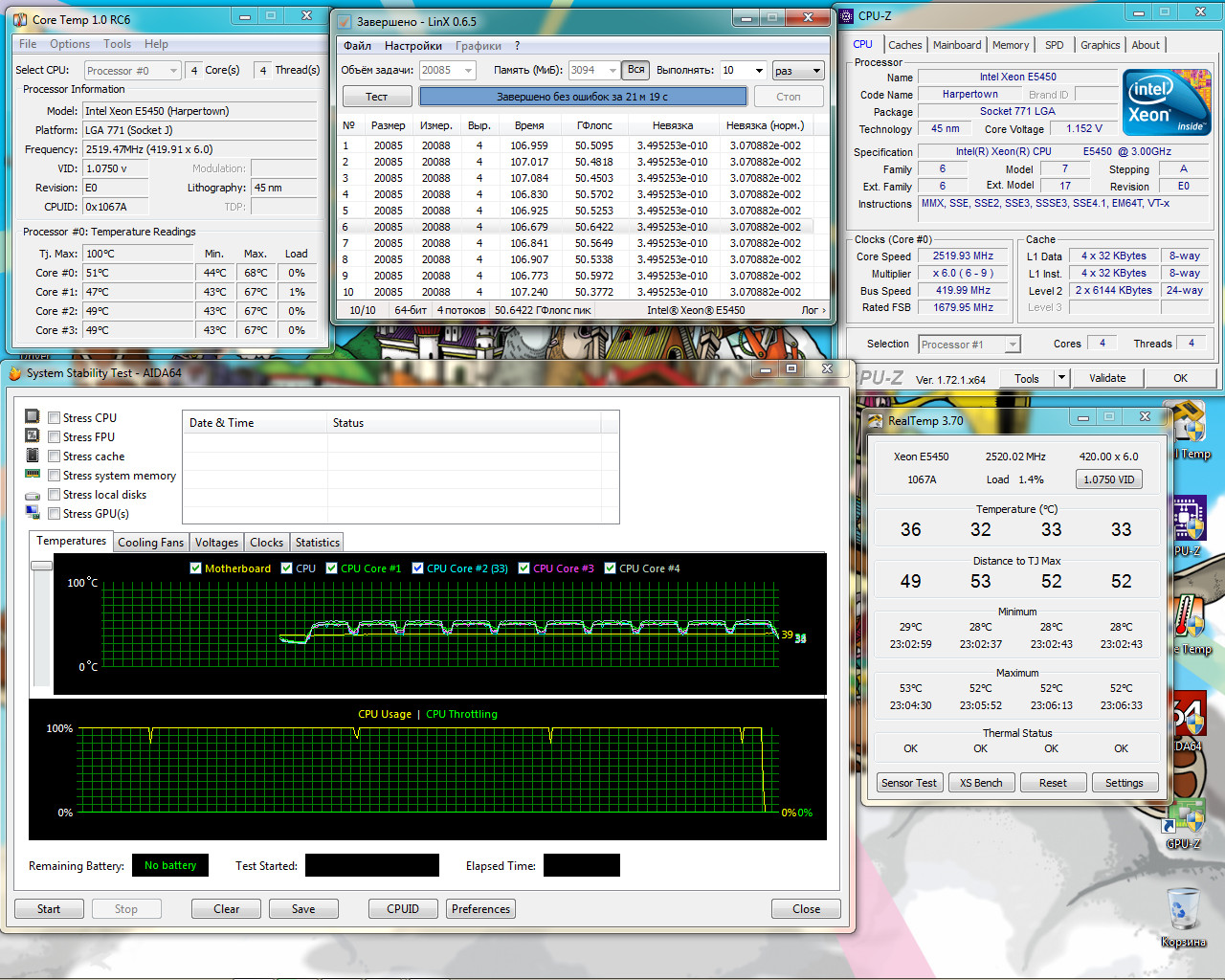Screen dimensions: 1225x980
Task: Click AIDA64 Save button
Action: (303, 909)
